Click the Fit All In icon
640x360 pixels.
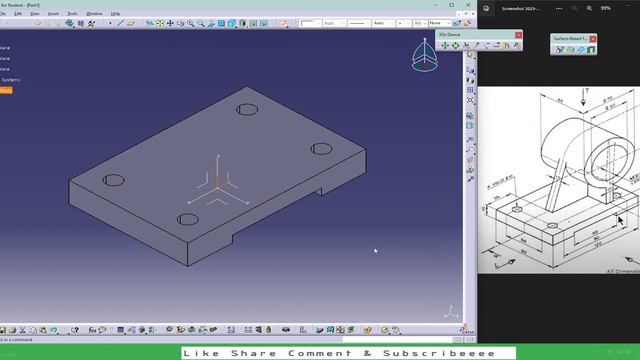pyautogui.click(x=160, y=24)
